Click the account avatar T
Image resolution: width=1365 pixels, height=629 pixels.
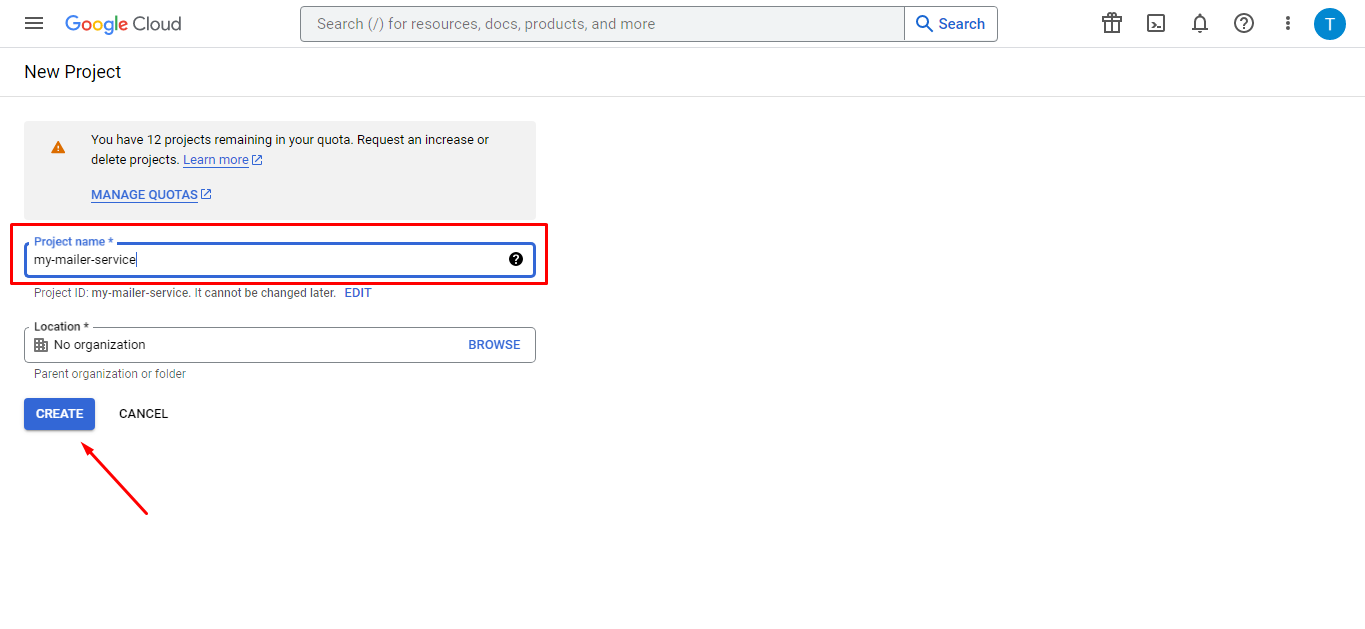(x=1330, y=23)
